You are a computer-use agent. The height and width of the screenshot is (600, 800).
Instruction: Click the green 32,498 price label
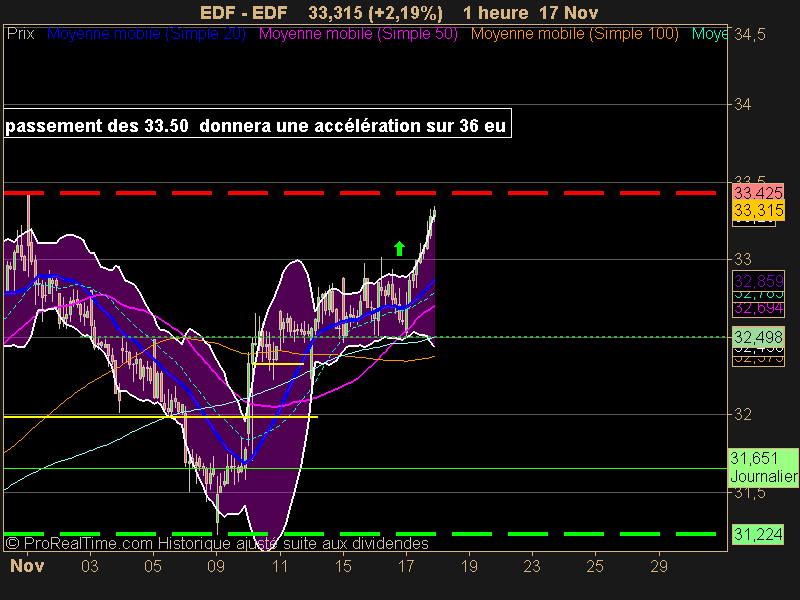coord(758,337)
